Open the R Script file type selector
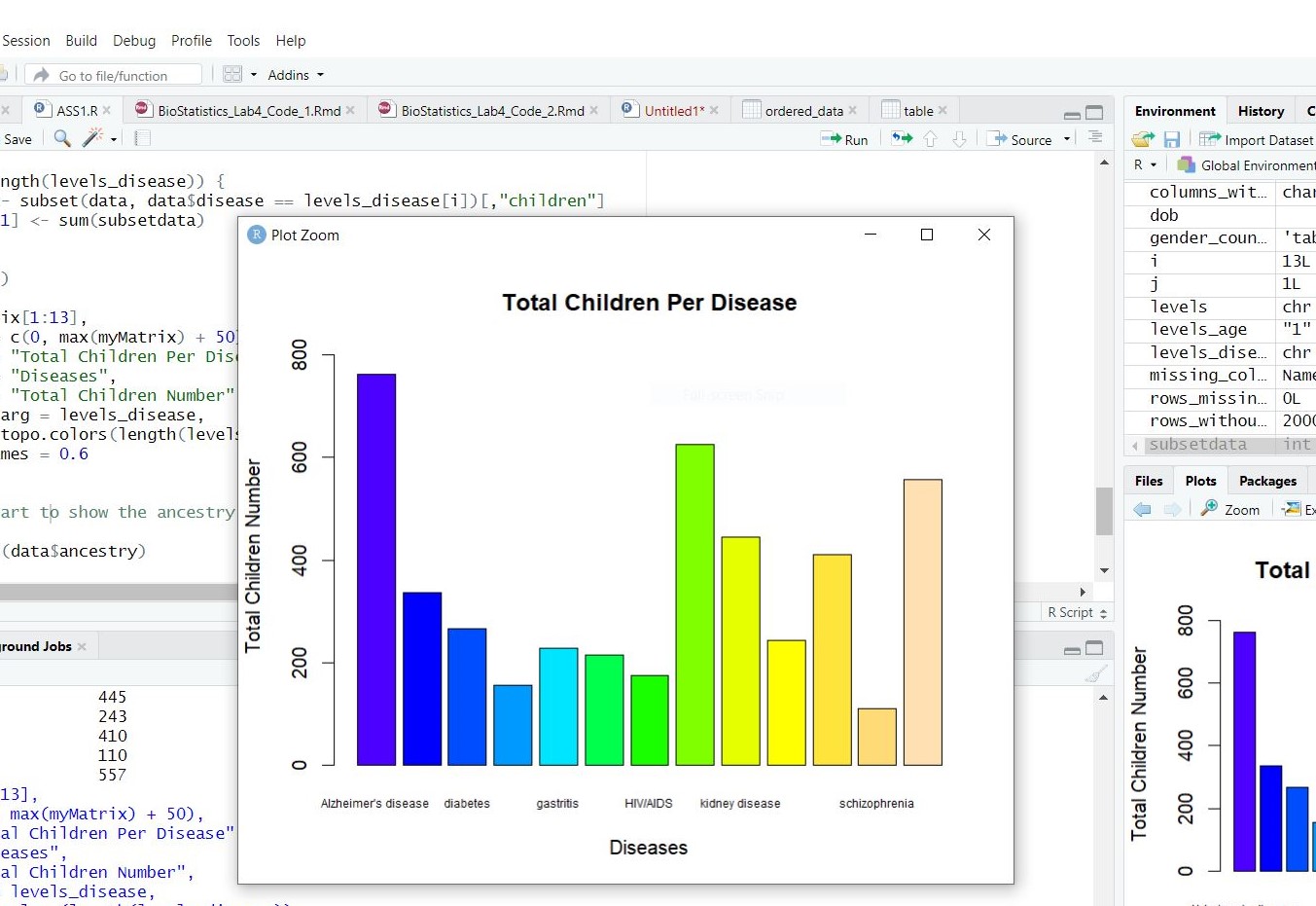This screenshot has width=1316, height=906. pos(1077,612)
